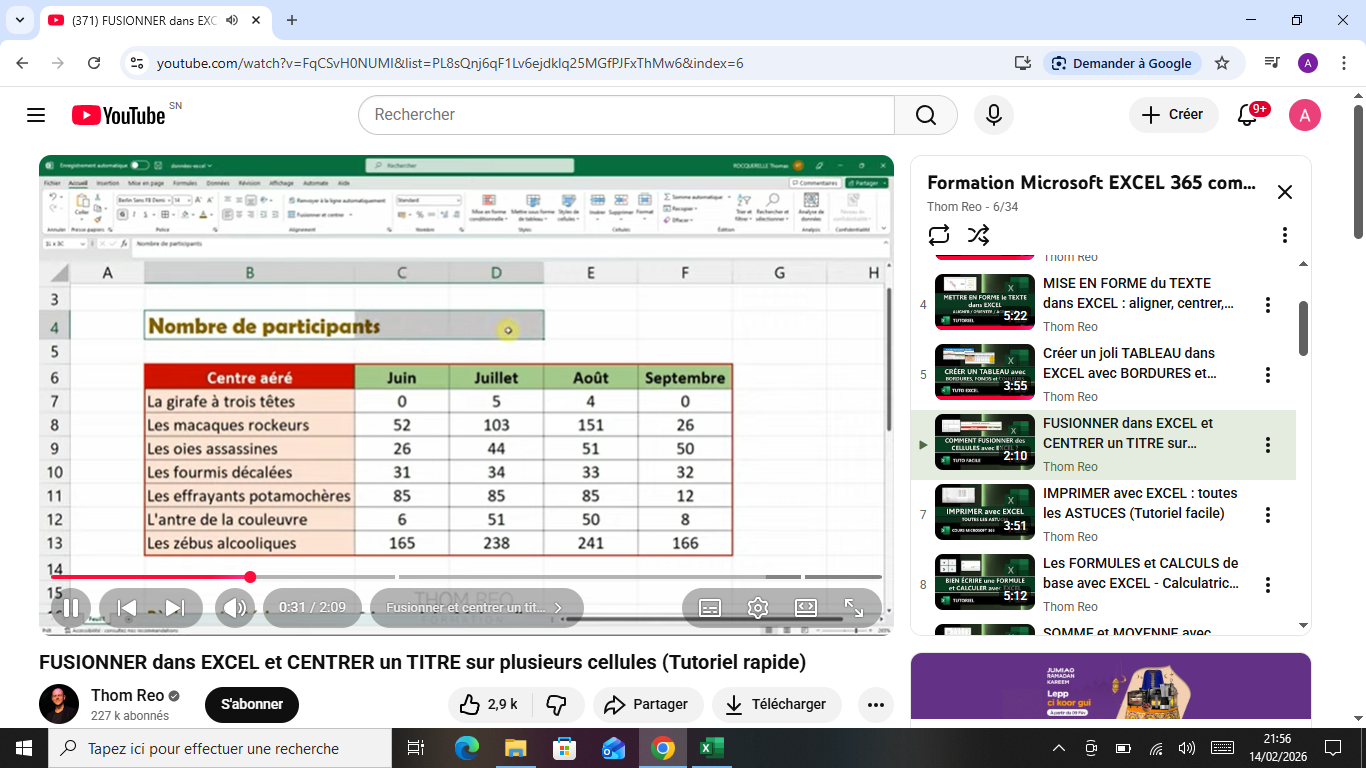1366x768 pixels.
Task: Open more options for IMPRIMER avec EXCEL video
Action: [x=1267, y=515]
